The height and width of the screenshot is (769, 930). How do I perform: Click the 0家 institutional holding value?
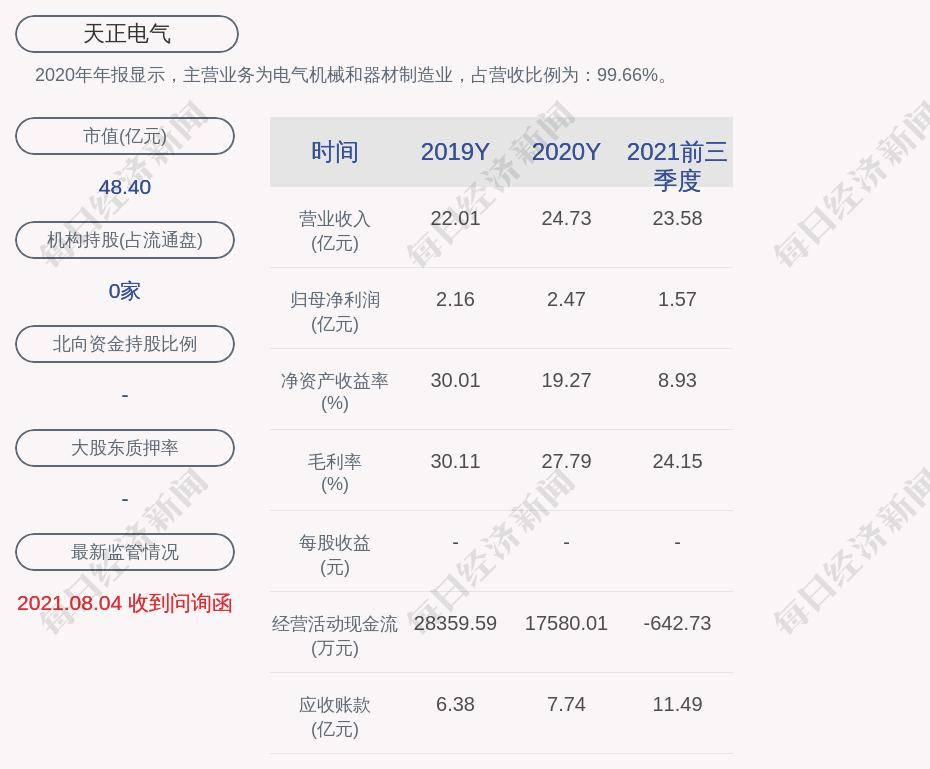click(125, 291)
